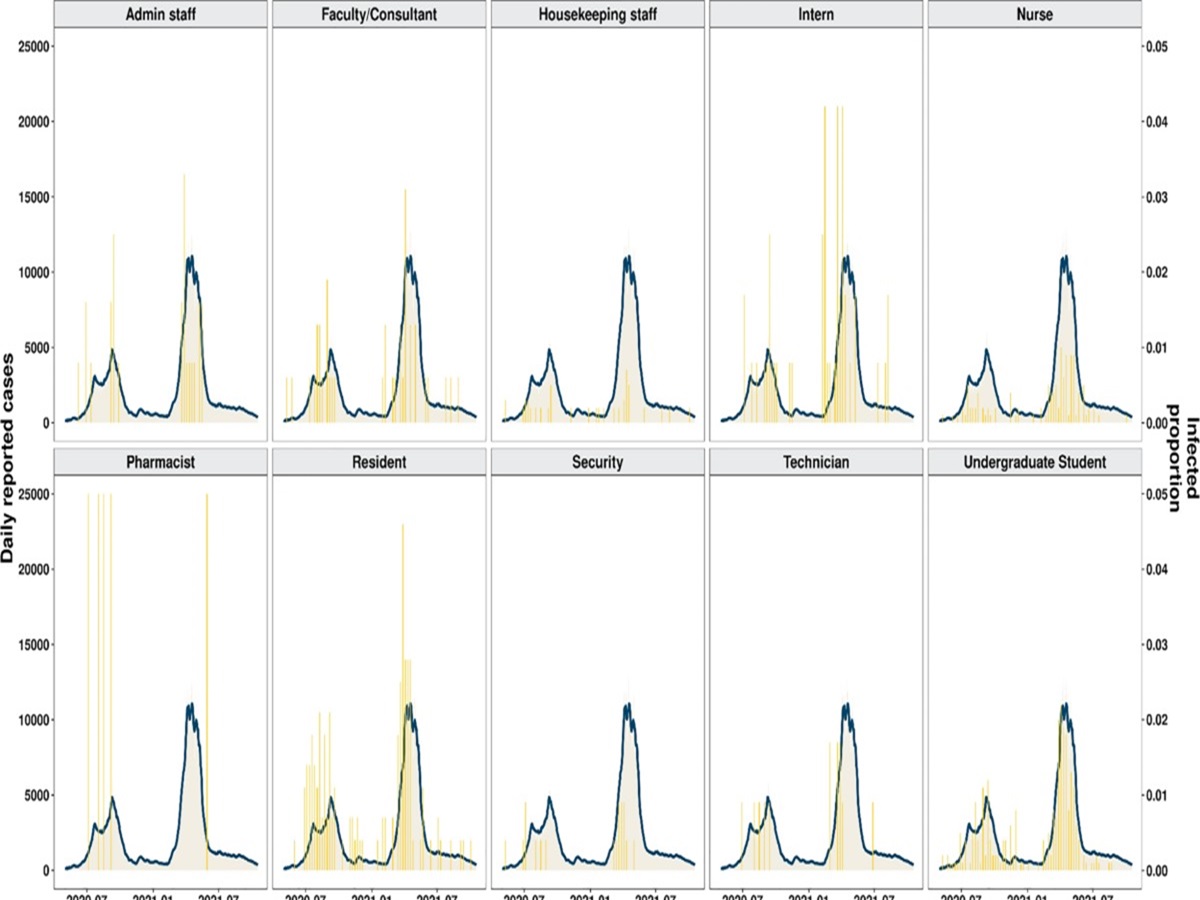
Task: Select the Intern panel title strip
Action: tap(816, 15)
